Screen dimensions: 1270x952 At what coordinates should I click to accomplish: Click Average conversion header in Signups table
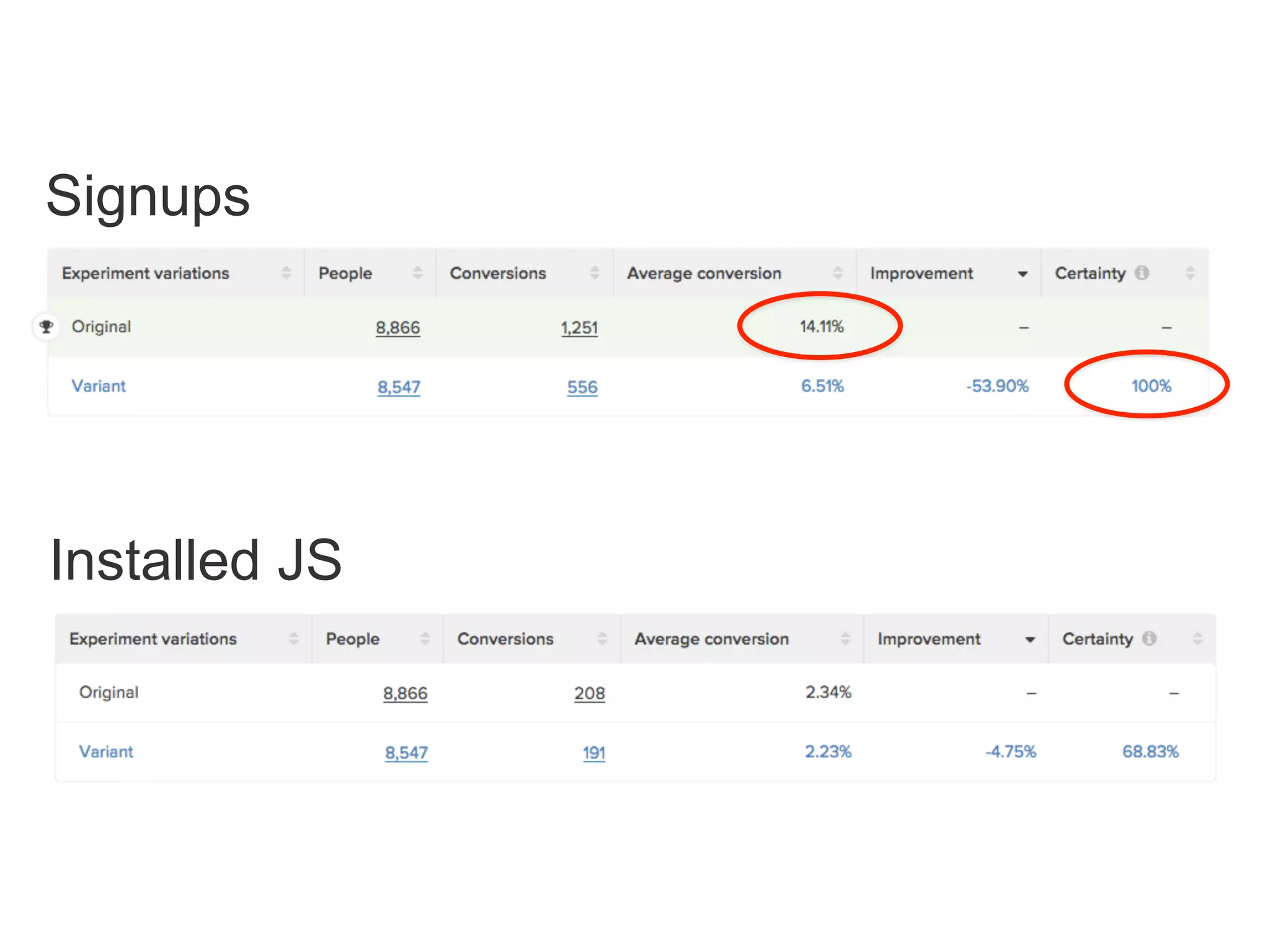tap(704, 273)
